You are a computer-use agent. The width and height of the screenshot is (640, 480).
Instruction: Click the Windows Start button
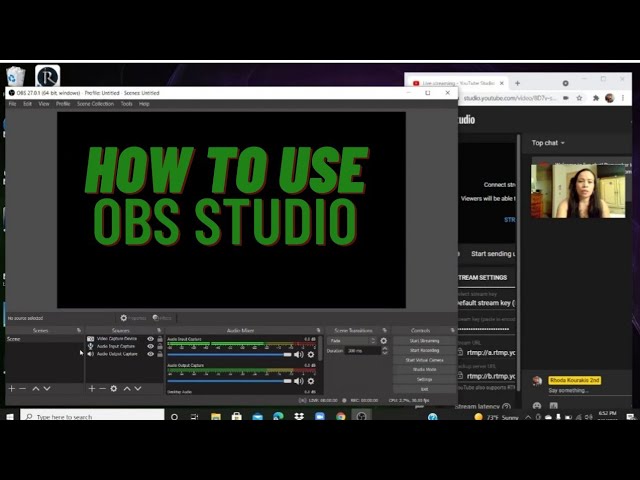pyautogui.click(x=10, y=416)
